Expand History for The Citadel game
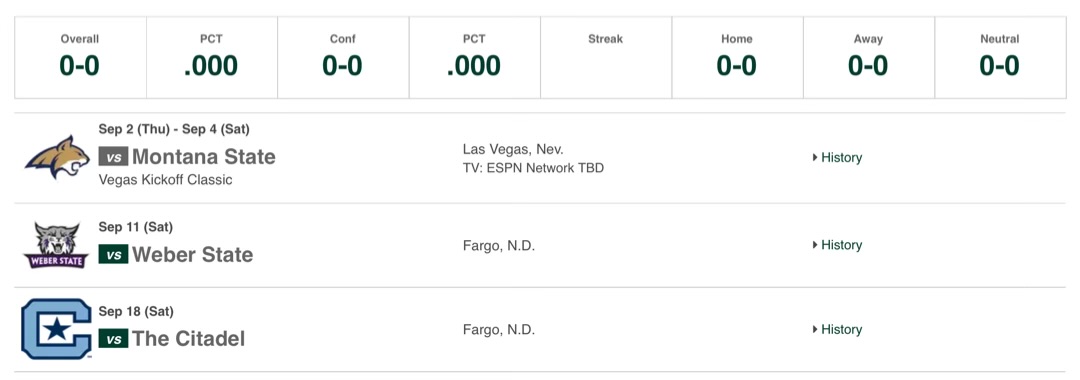The width and height of the screenshot is (1080, 380). coord(837,330)
